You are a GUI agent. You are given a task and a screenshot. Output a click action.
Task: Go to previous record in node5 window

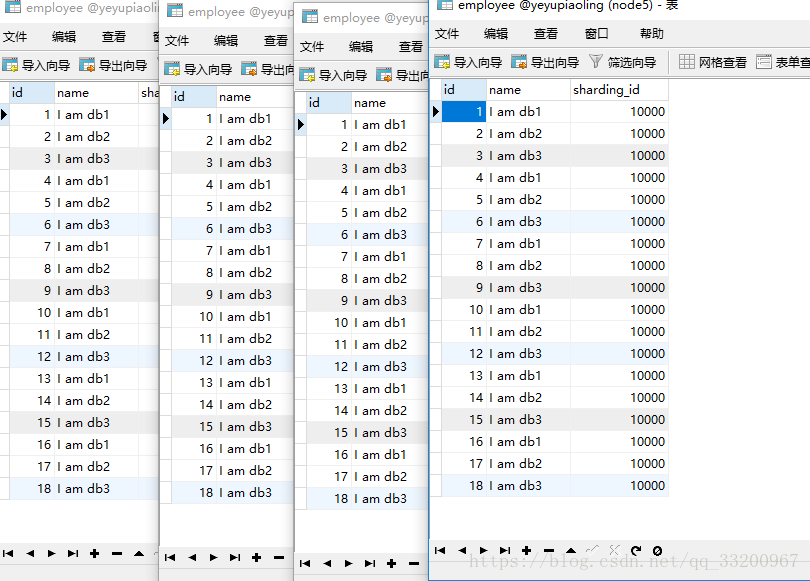[x=462, y=550]
